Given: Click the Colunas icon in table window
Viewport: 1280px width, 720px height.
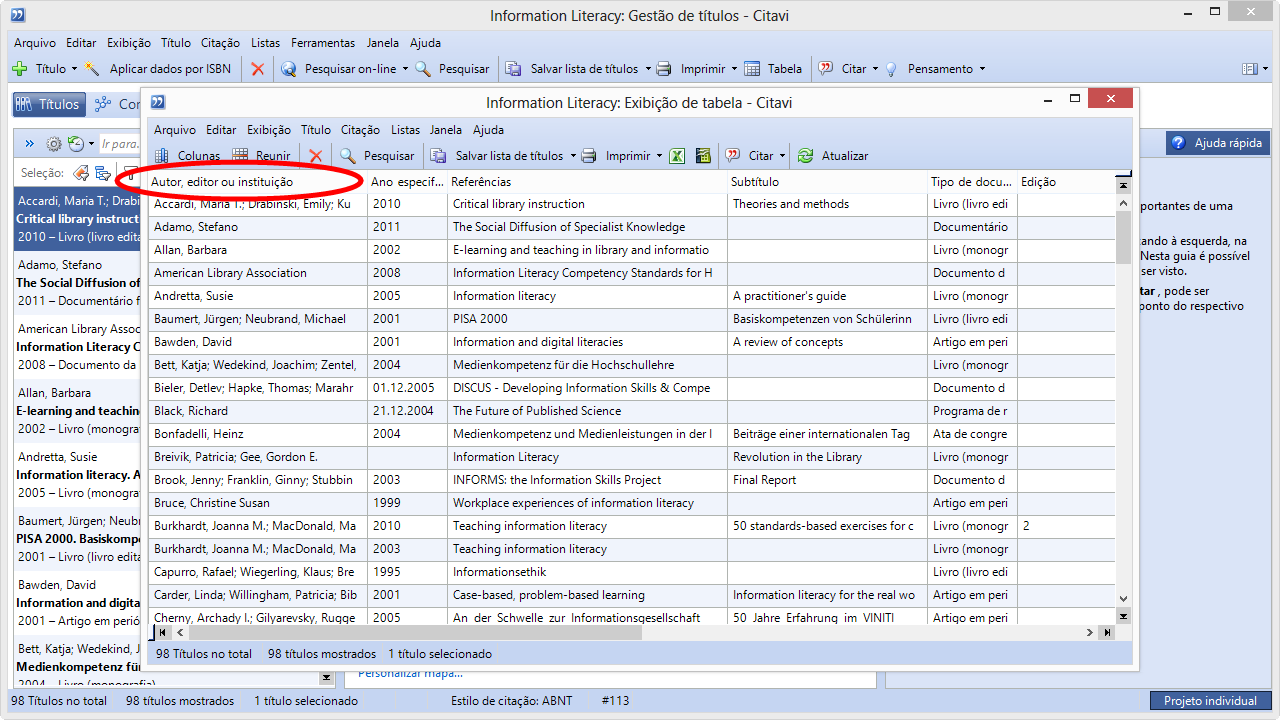Looking at the screenshot, I should point(161,156).
